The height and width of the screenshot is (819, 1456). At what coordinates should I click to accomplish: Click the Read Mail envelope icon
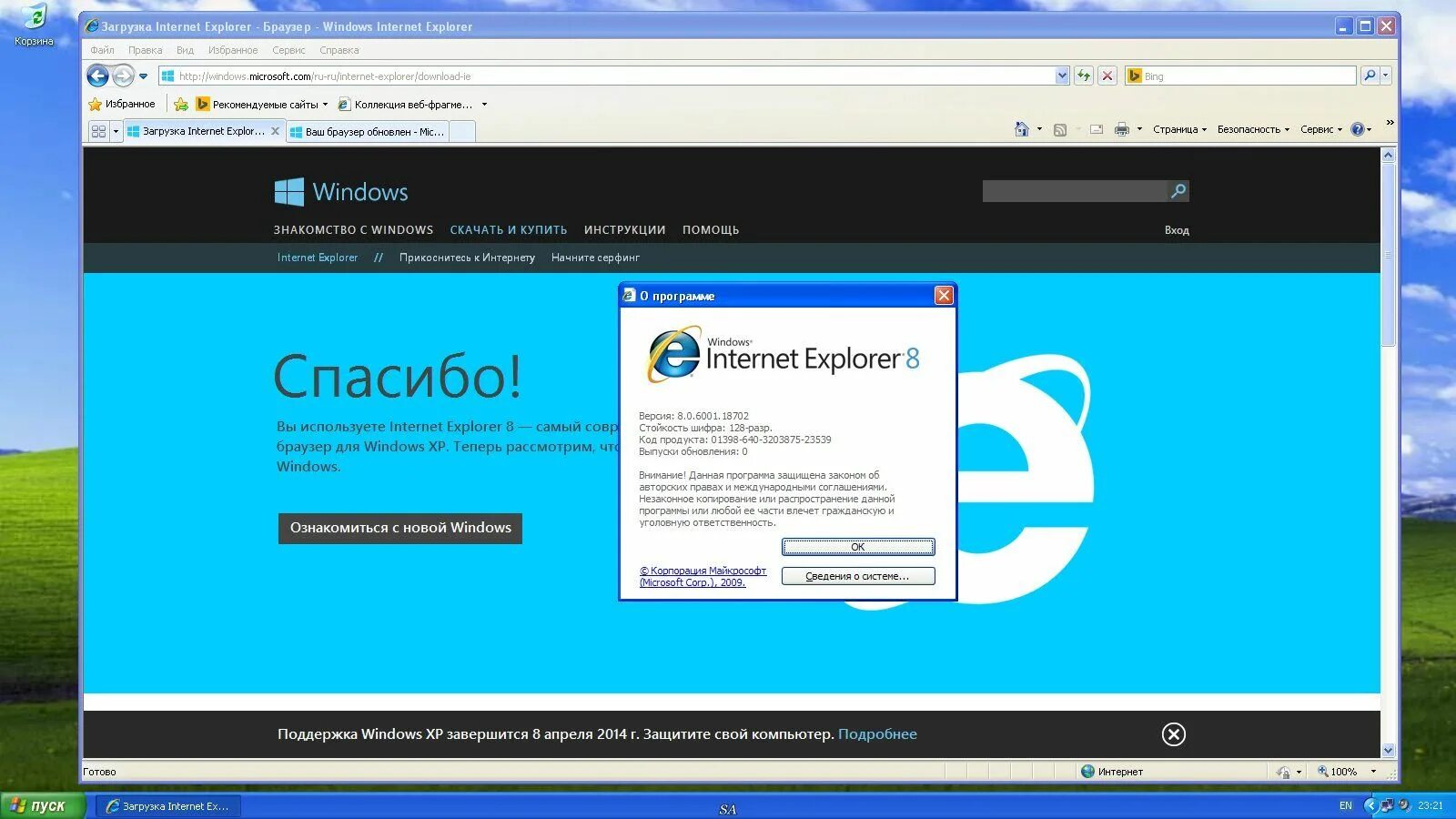(x=1097, y=129)
